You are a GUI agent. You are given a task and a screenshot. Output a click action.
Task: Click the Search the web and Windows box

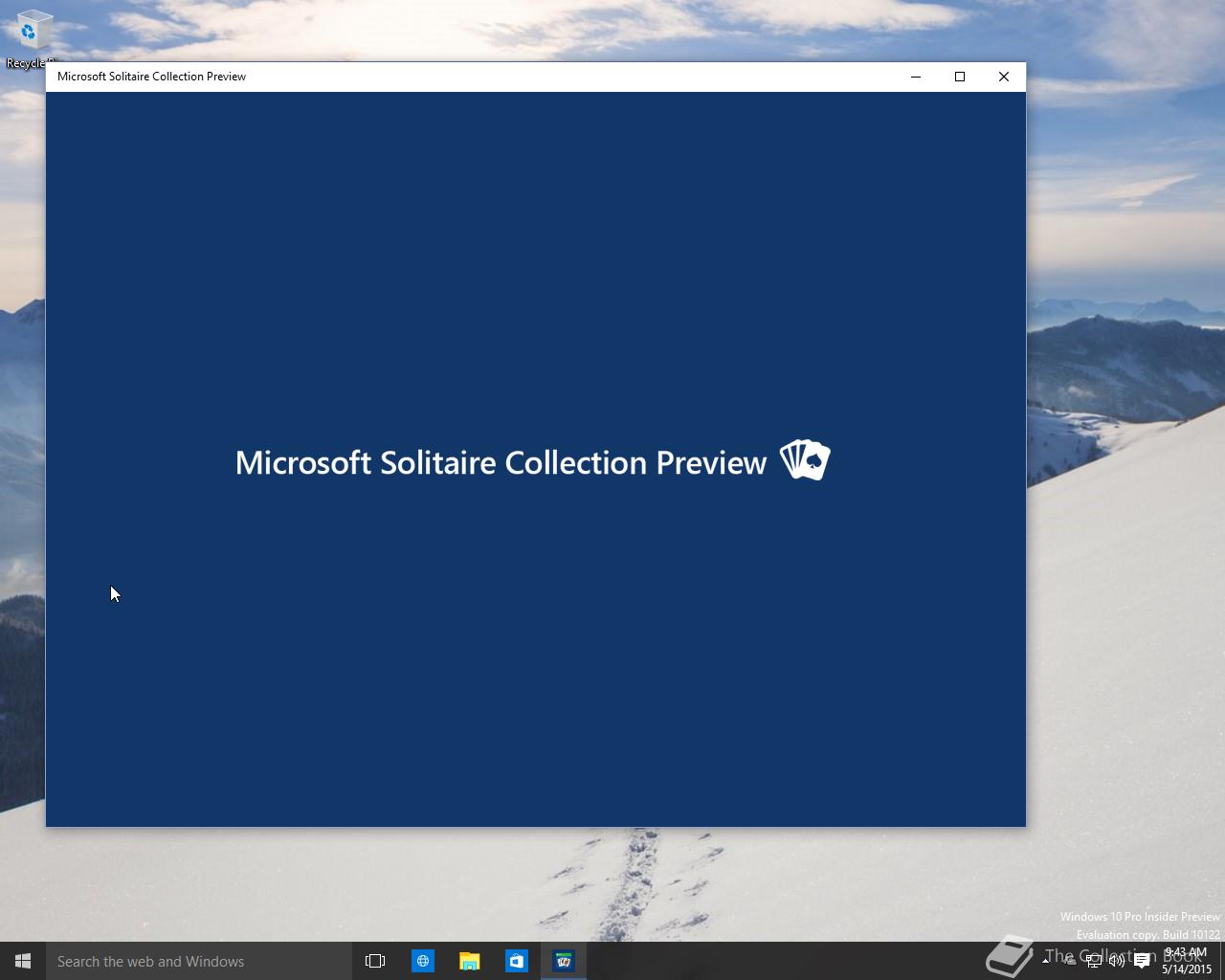[199, 961]
